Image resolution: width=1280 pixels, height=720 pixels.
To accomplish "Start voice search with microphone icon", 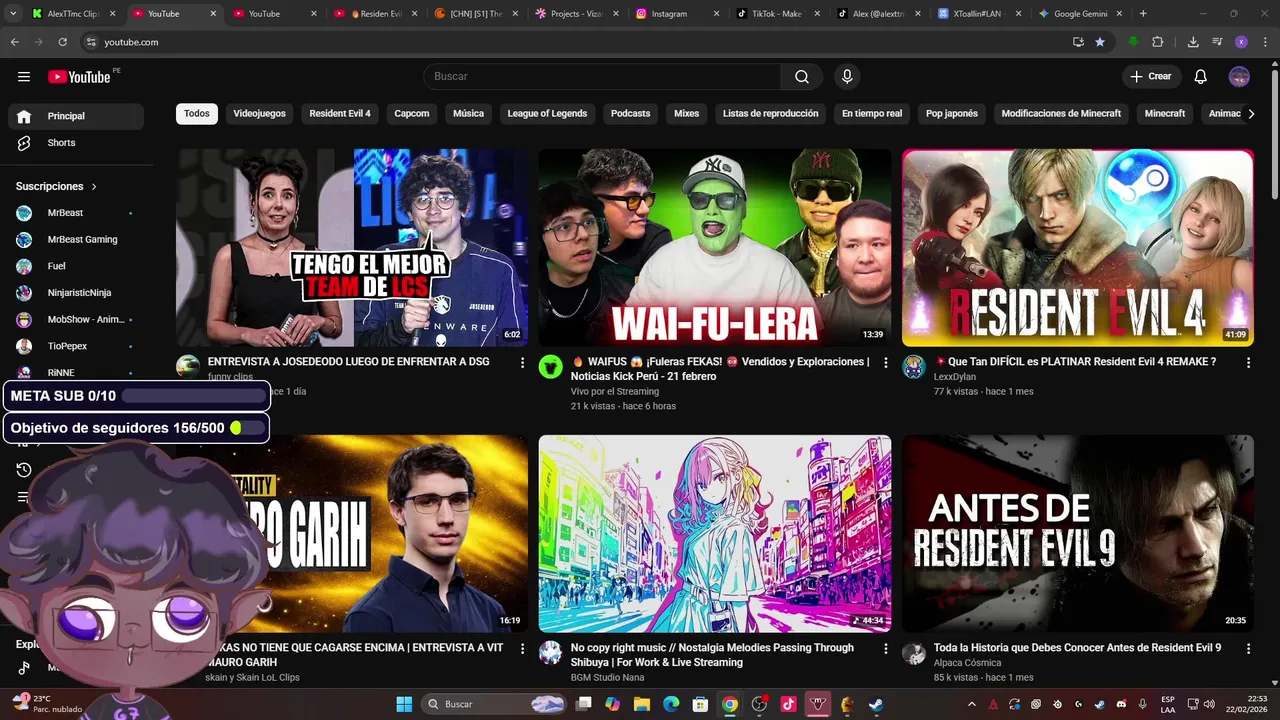I will [x=847, y=77].
